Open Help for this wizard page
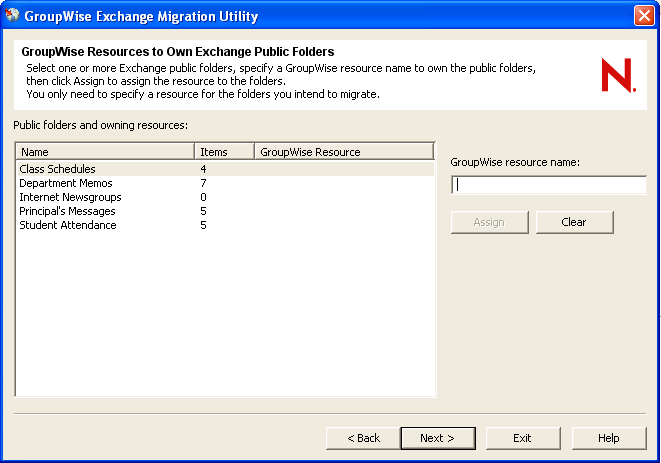 (x=609, y=438)
